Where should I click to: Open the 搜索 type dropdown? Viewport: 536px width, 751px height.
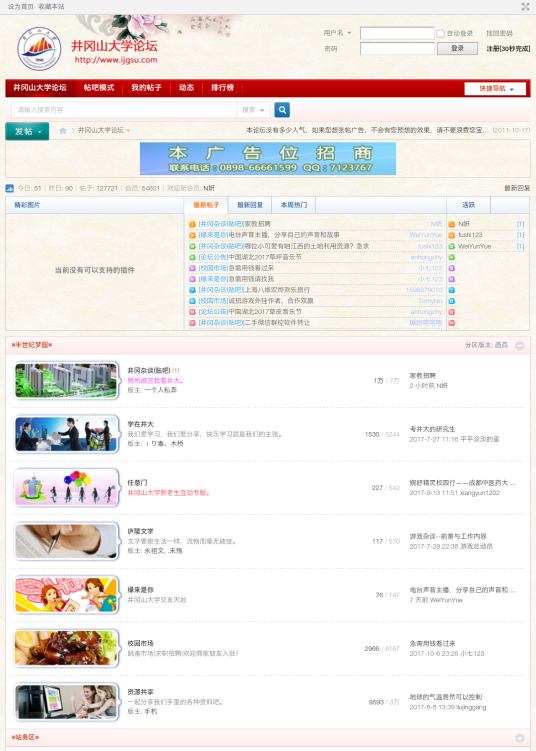253,110
